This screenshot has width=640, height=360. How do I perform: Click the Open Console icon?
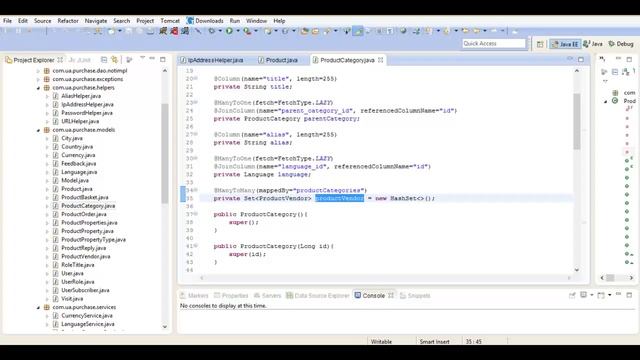[x=601, y=295]
